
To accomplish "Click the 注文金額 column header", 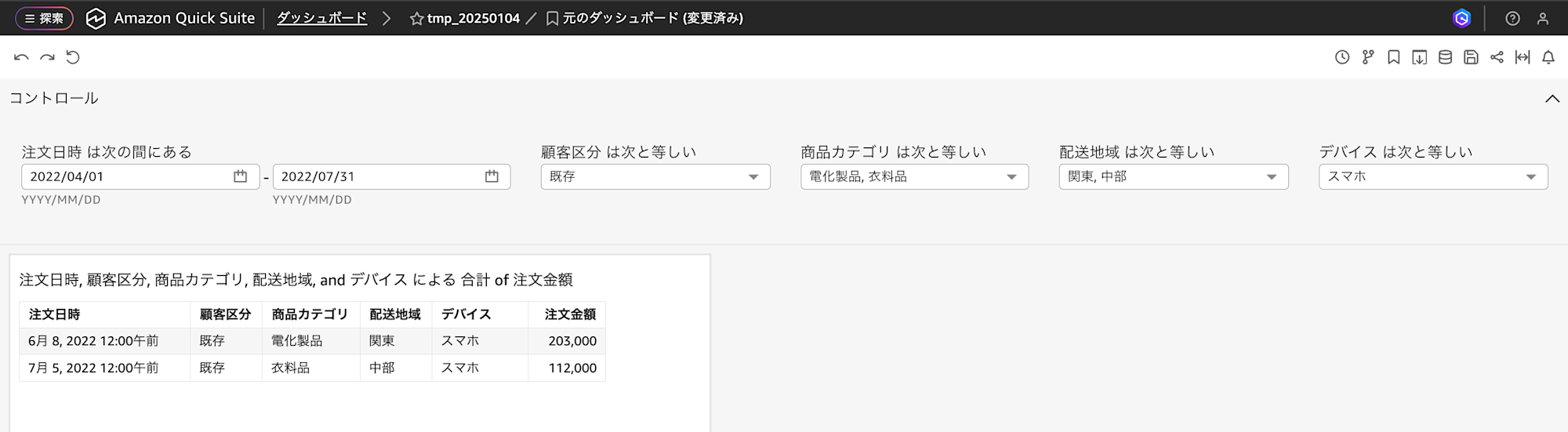I will [x=570, y=314].
